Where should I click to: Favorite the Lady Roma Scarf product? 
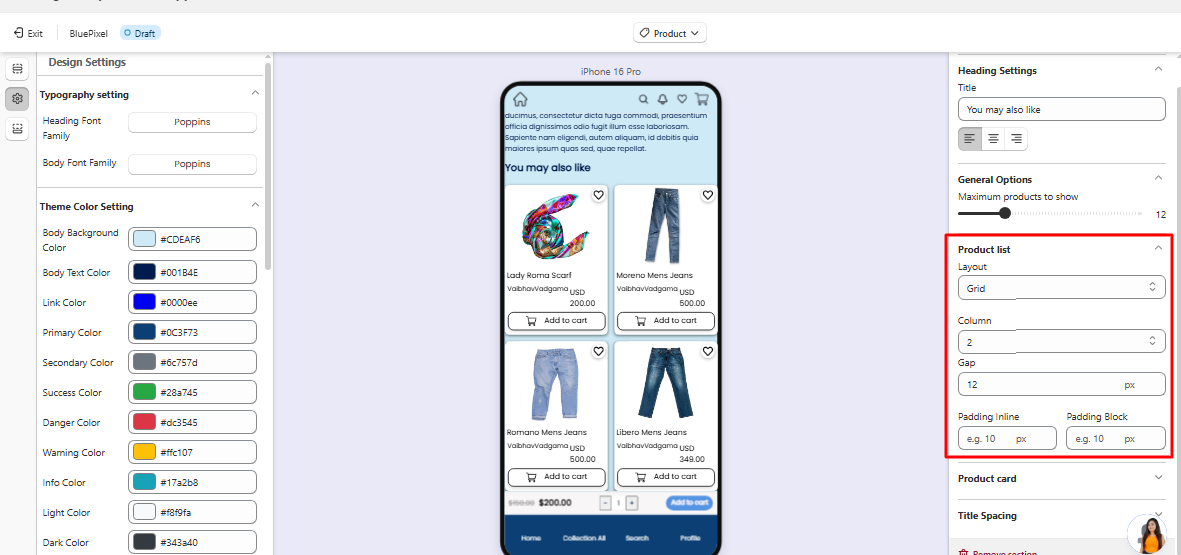click(598, 195)
